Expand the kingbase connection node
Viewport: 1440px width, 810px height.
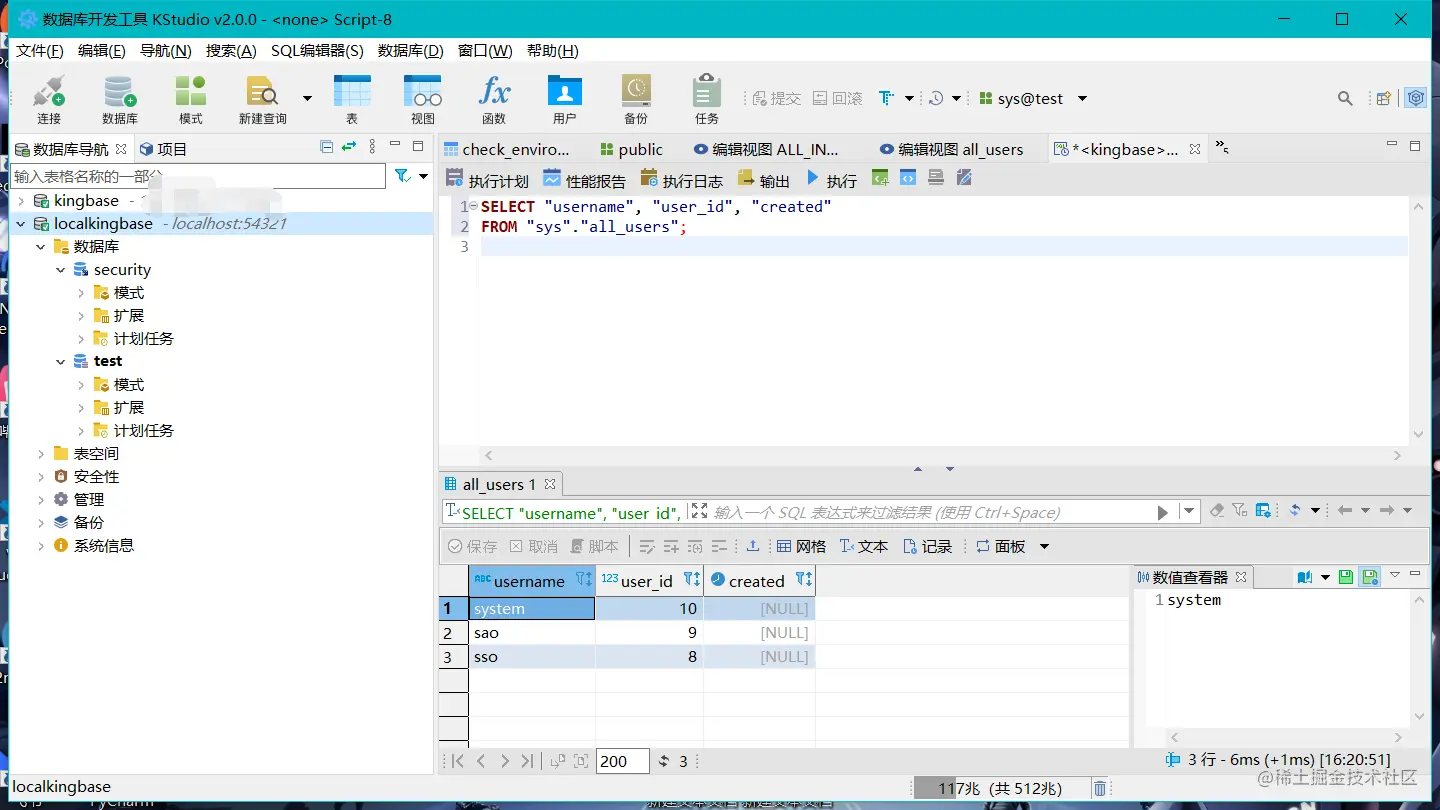pos(21,201)
